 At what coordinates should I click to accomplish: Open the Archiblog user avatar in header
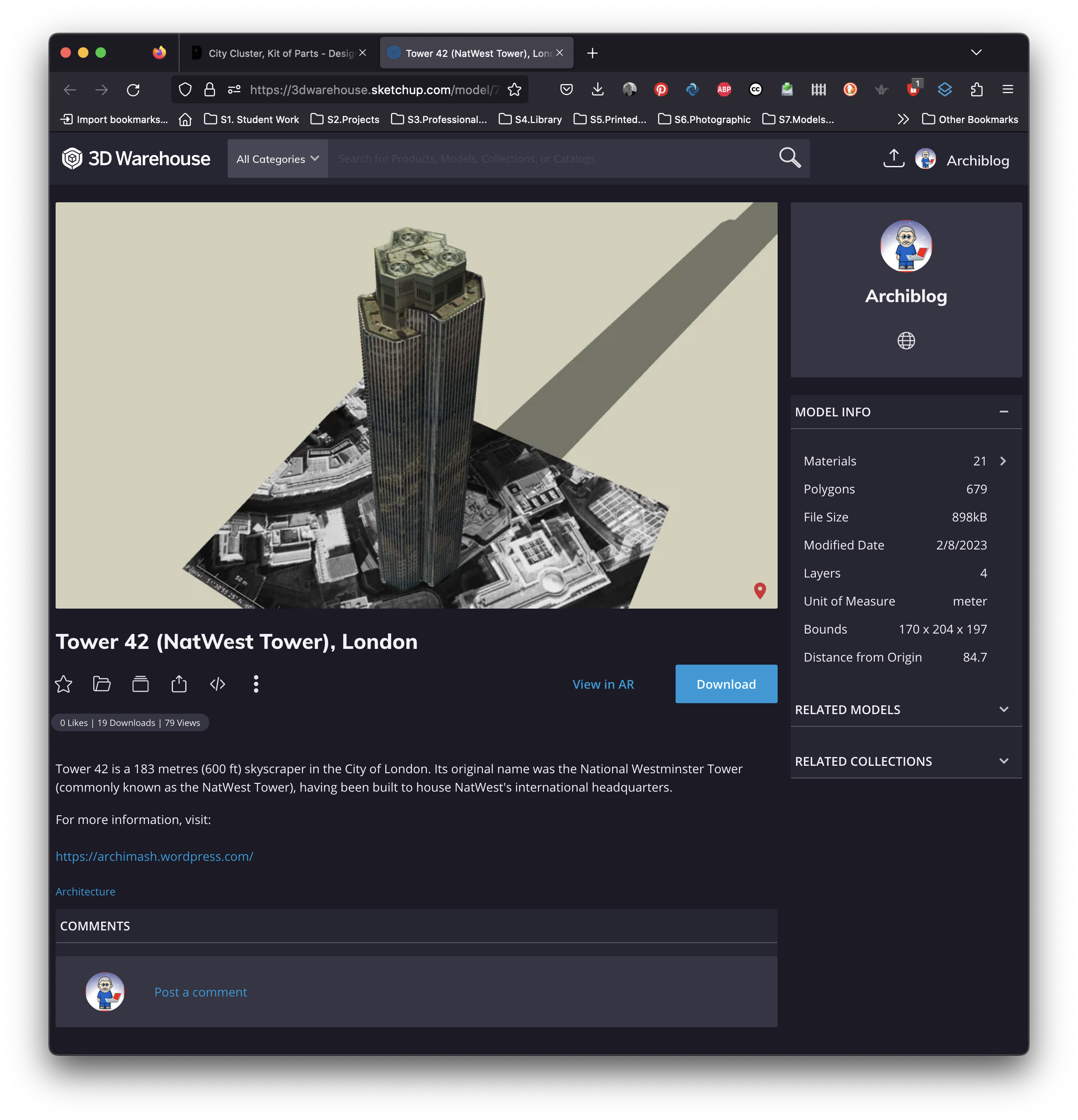pos(925,159)
